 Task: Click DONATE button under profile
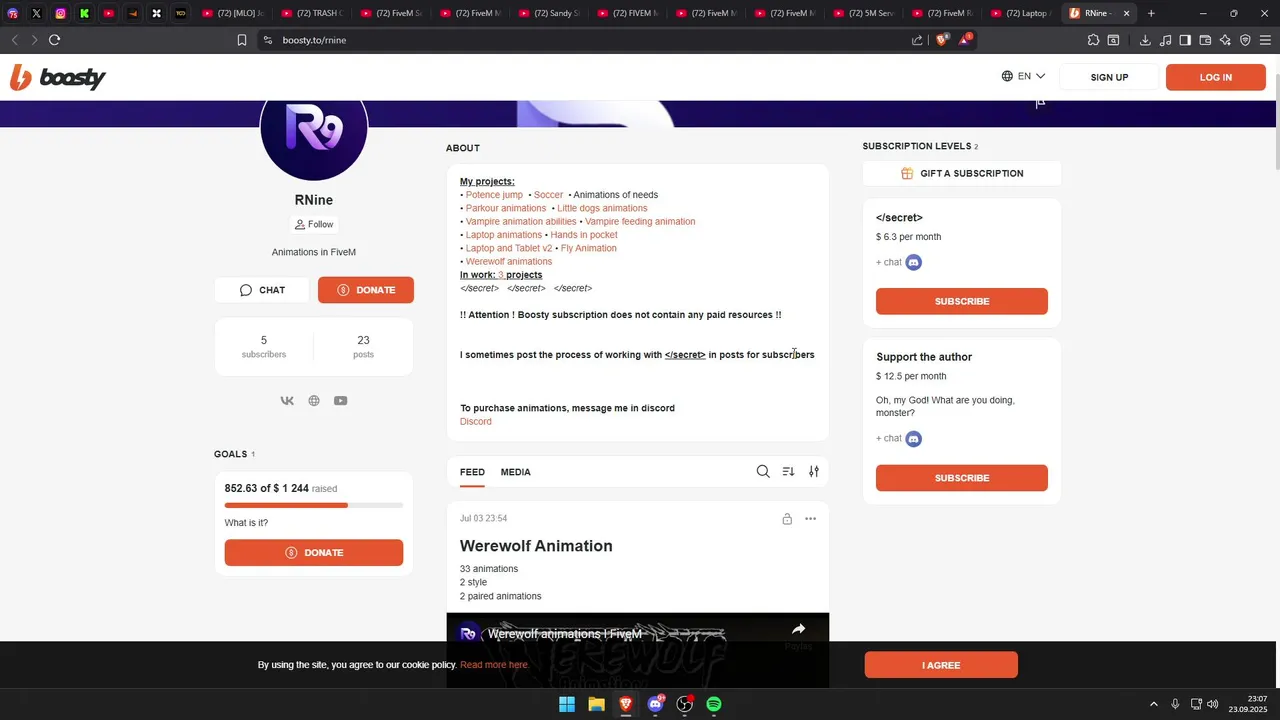pos(366,290)
